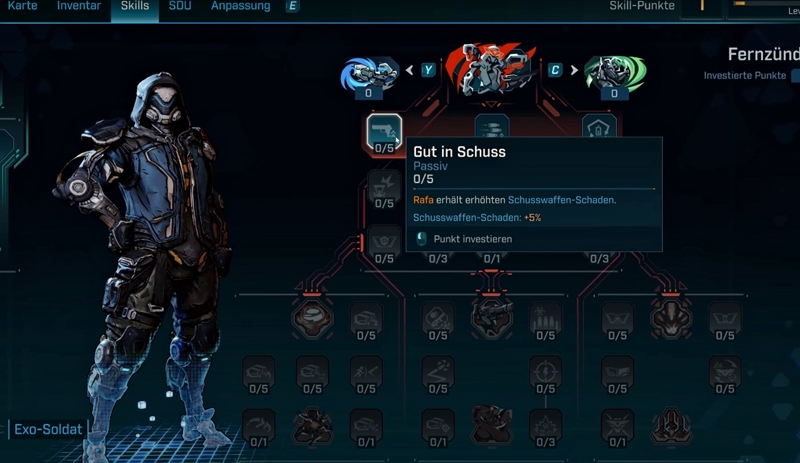Click the explosion skill icon labeled 0/3
Viewport: 800px width, 463px height.
point(545,429)
